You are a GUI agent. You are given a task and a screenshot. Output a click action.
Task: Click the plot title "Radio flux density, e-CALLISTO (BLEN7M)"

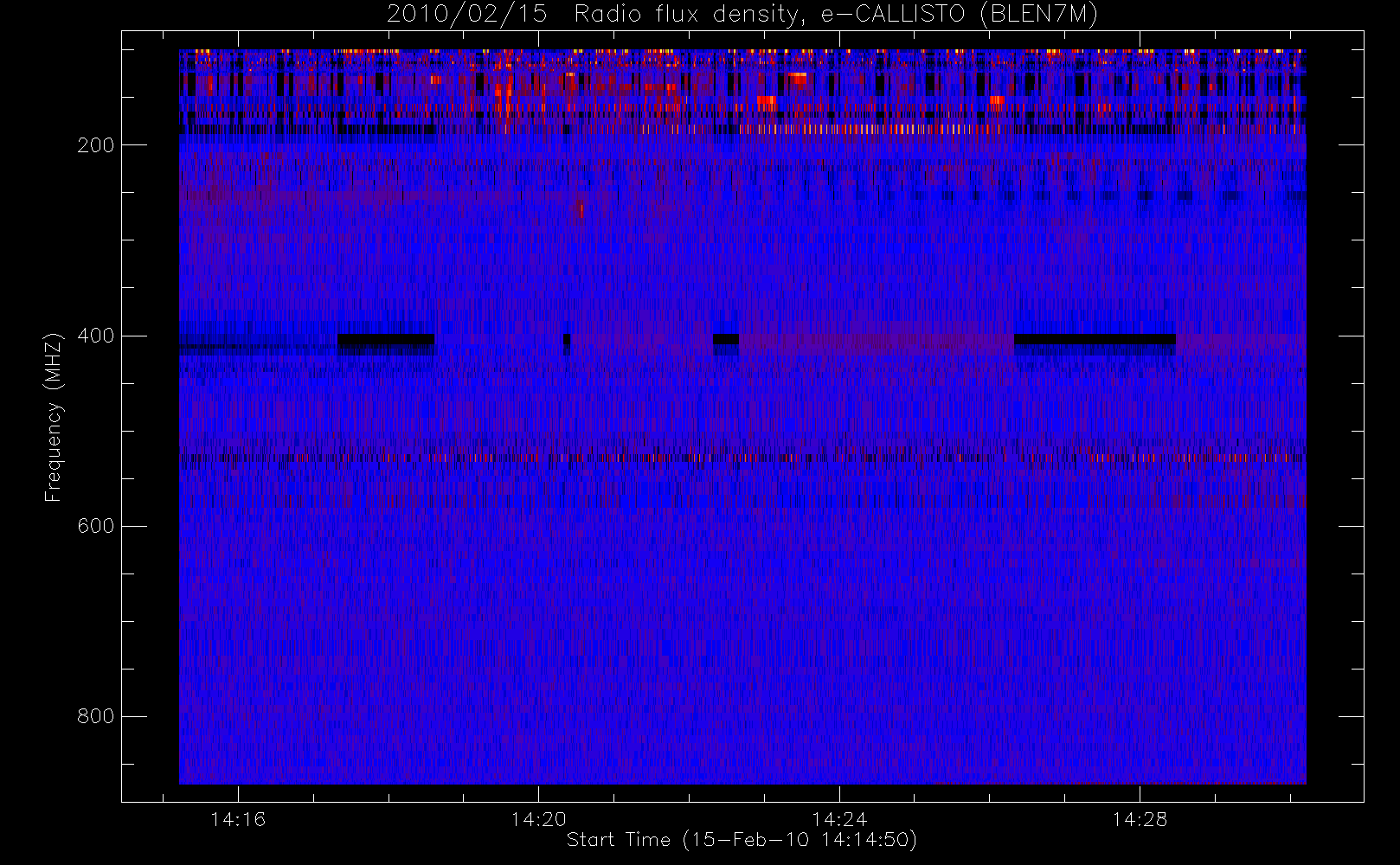click(x=836, y=15)
